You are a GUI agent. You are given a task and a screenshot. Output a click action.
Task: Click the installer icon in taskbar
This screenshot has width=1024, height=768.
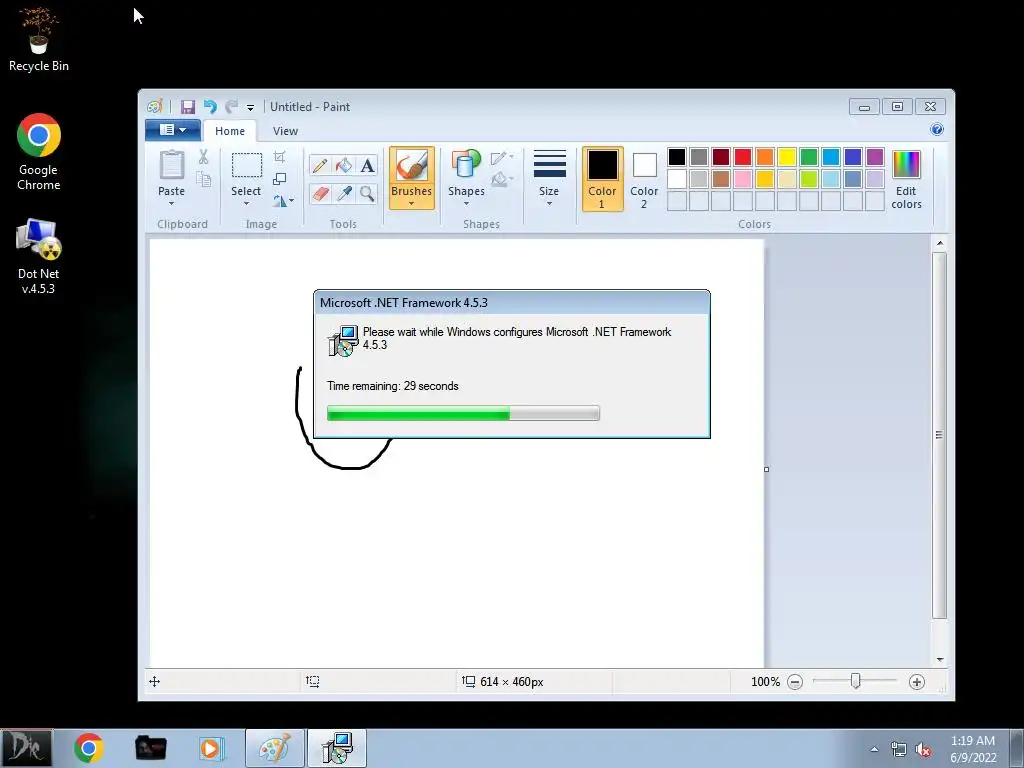pos(338,748)
